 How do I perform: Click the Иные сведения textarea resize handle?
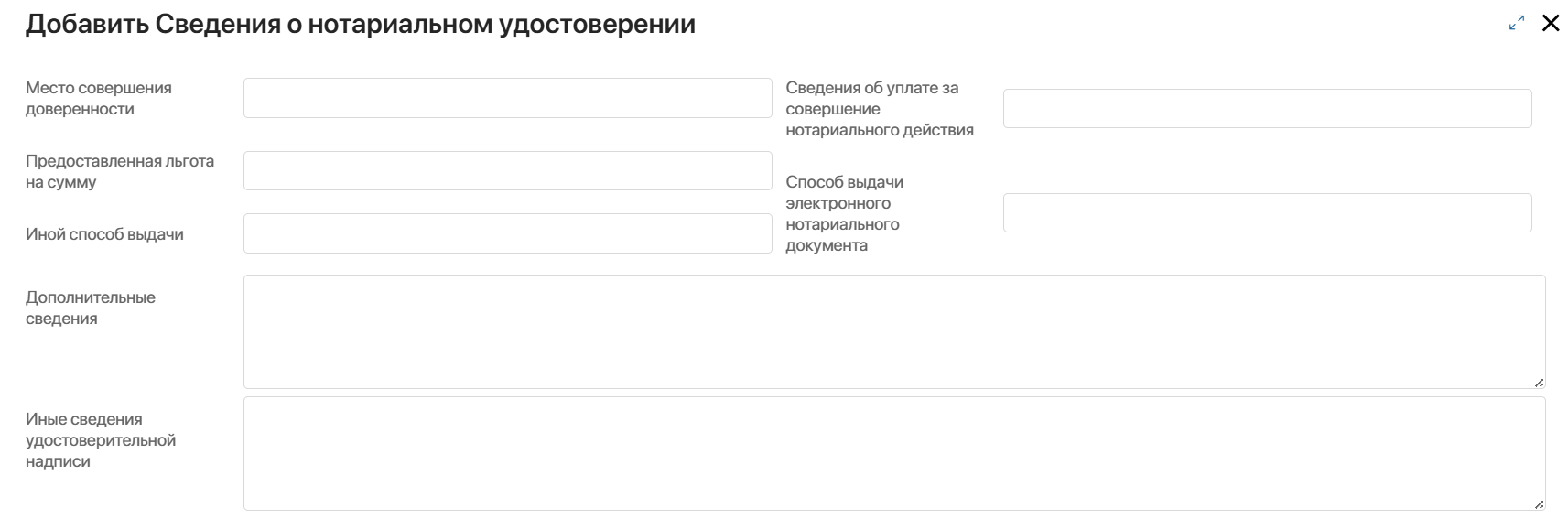tap(1539, 503)
